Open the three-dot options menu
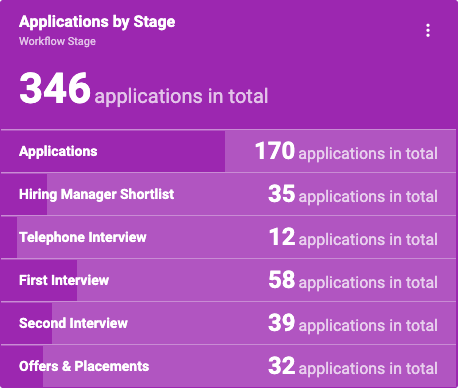This screenshot has width=458, height=388. point(428,30)
